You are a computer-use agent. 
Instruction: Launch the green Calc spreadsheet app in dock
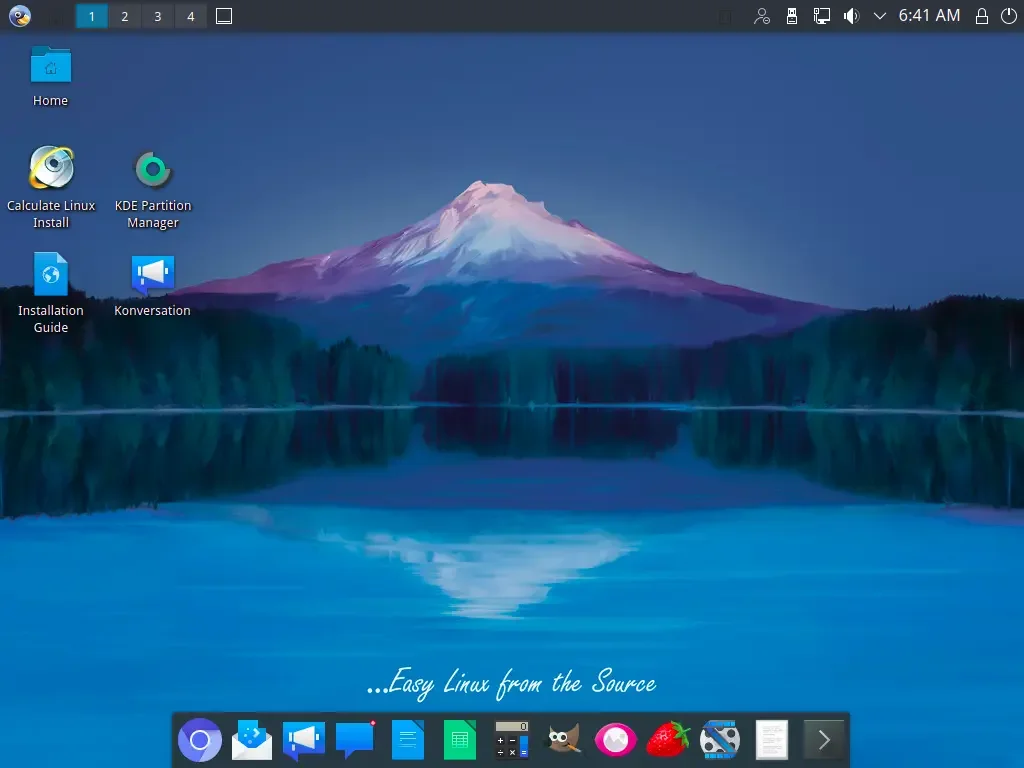(460, 740)
